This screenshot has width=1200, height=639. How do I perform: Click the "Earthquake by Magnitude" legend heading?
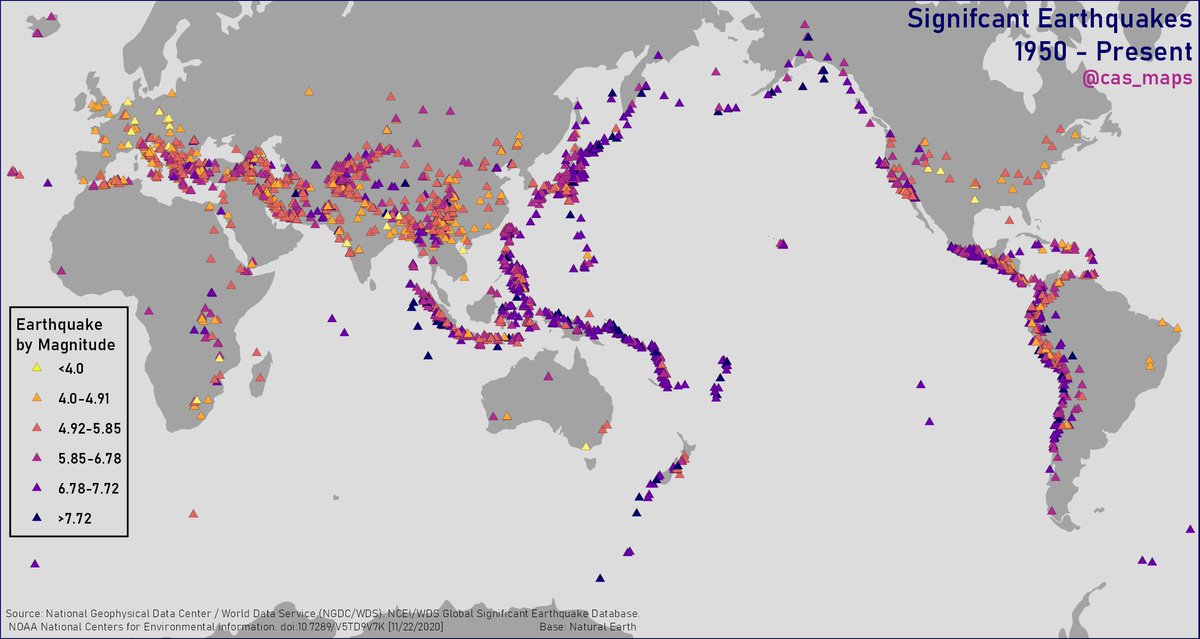click(65, 335)
